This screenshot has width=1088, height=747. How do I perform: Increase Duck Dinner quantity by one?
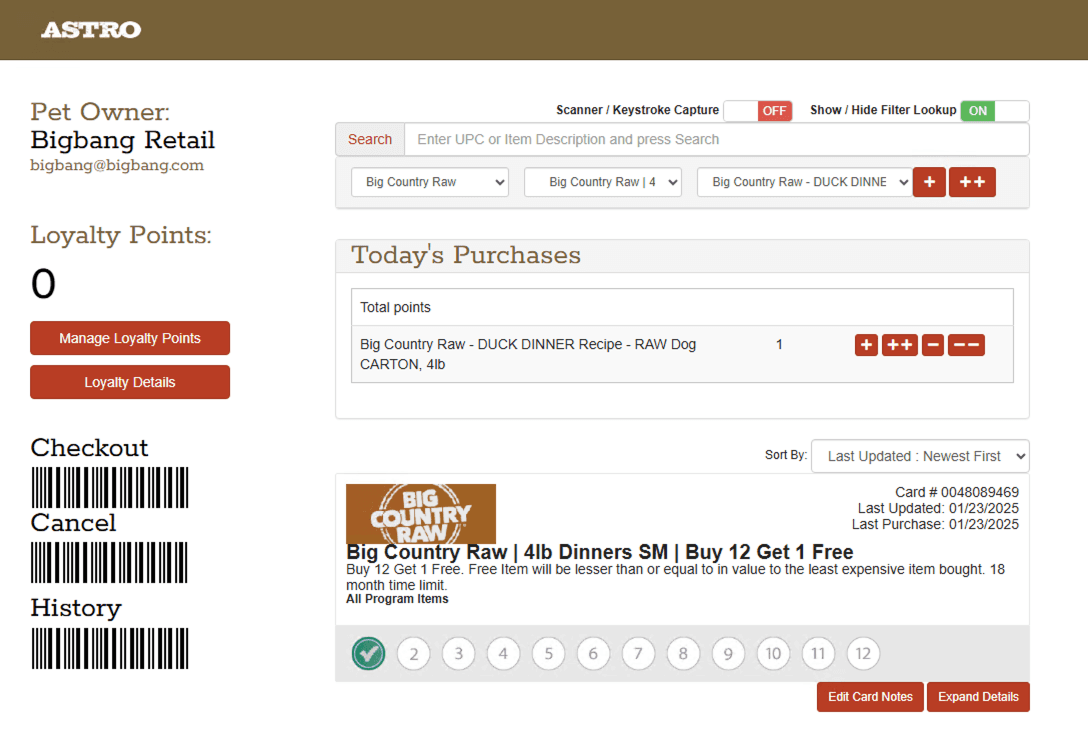866,345
